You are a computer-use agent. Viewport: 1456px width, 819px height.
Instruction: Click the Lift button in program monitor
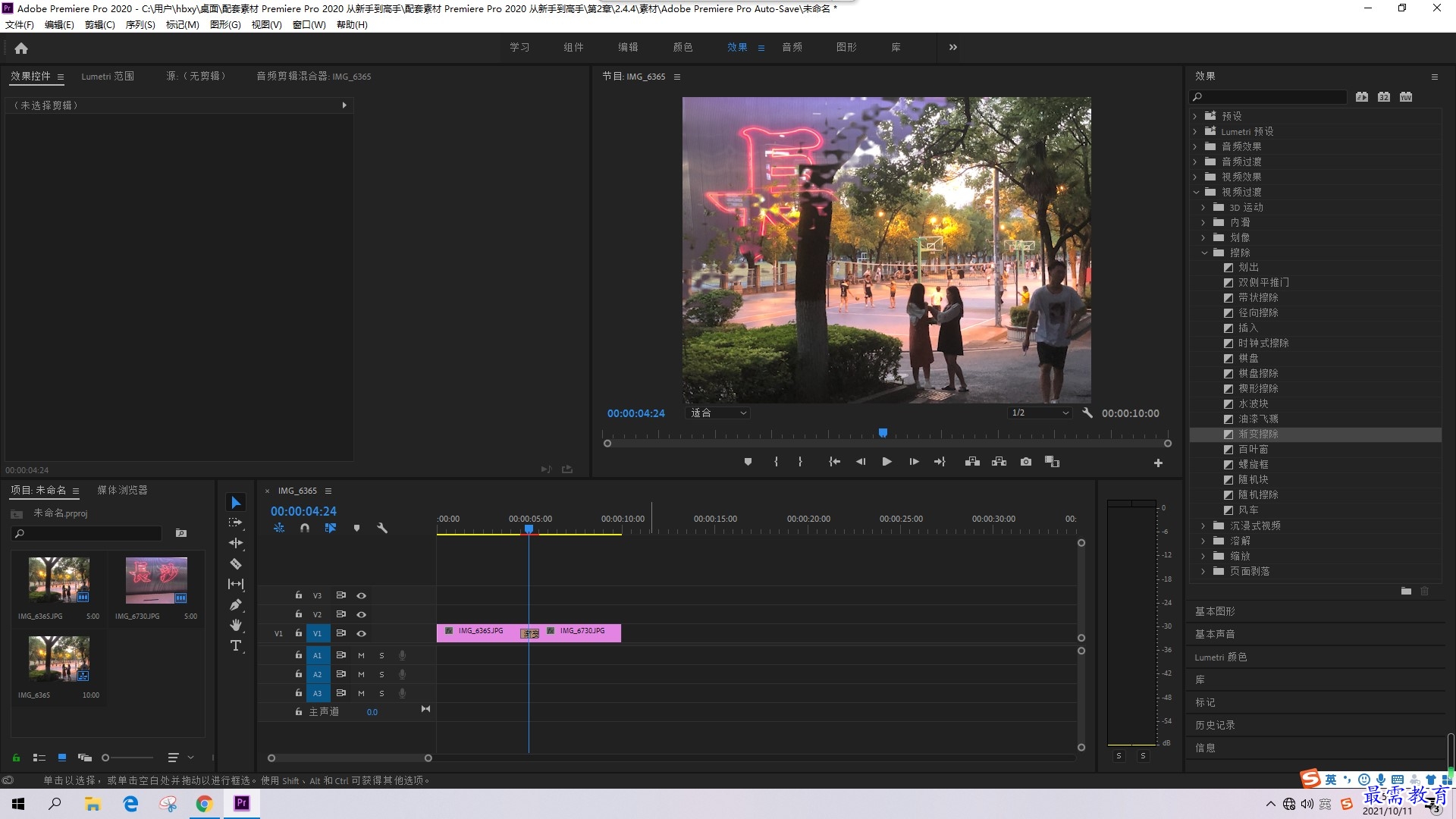pos(972,462)
